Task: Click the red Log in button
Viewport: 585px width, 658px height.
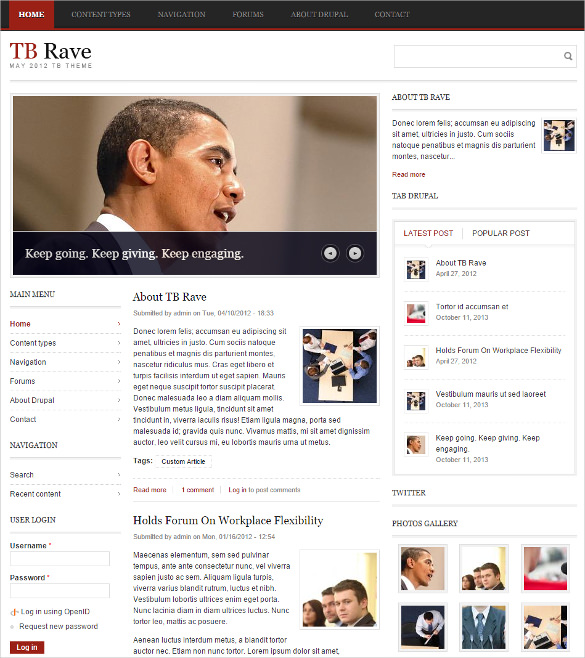Action: pyautogui.click(x=27, y=647)
